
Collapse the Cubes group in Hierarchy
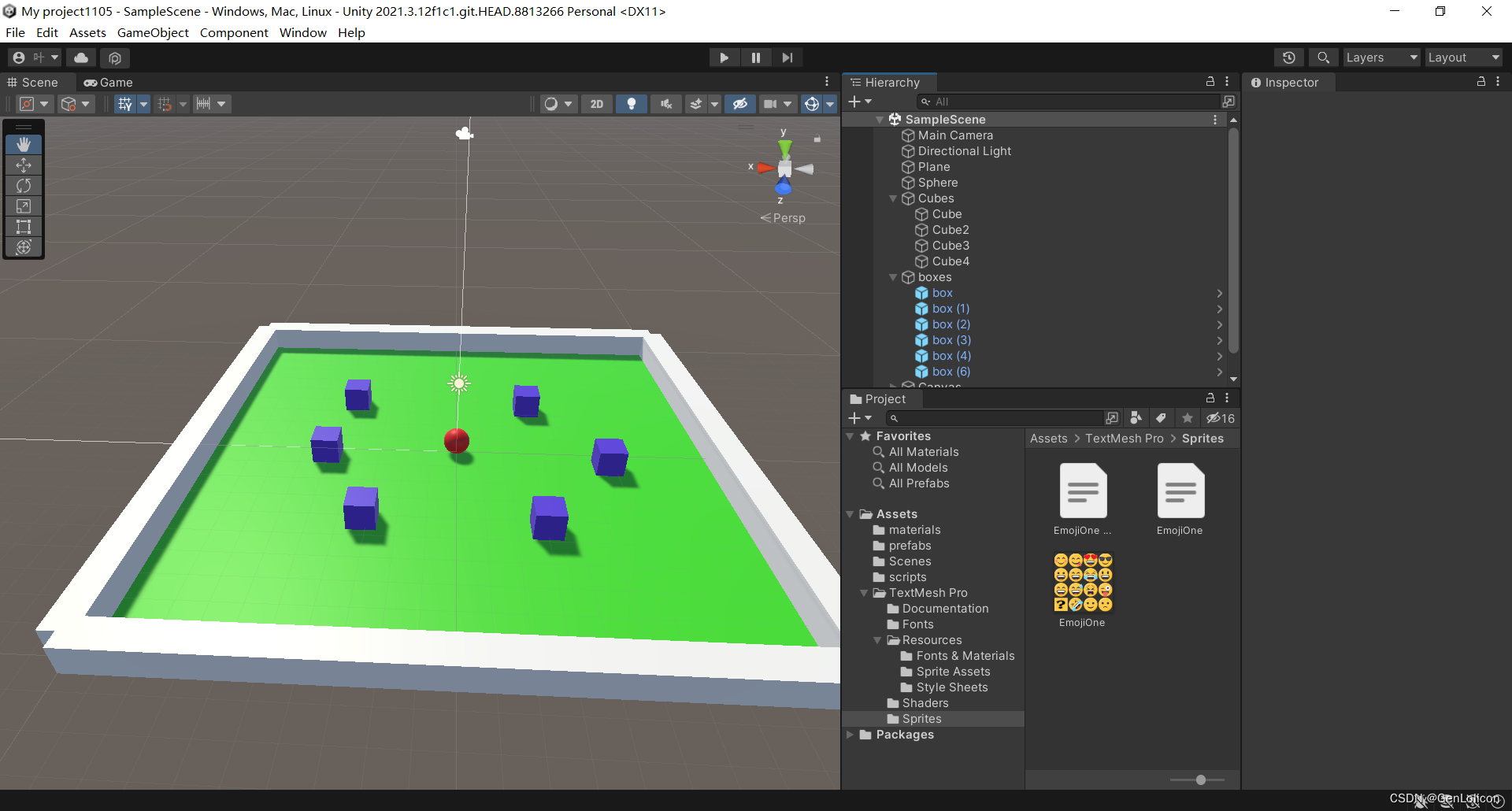click(894, 198)
